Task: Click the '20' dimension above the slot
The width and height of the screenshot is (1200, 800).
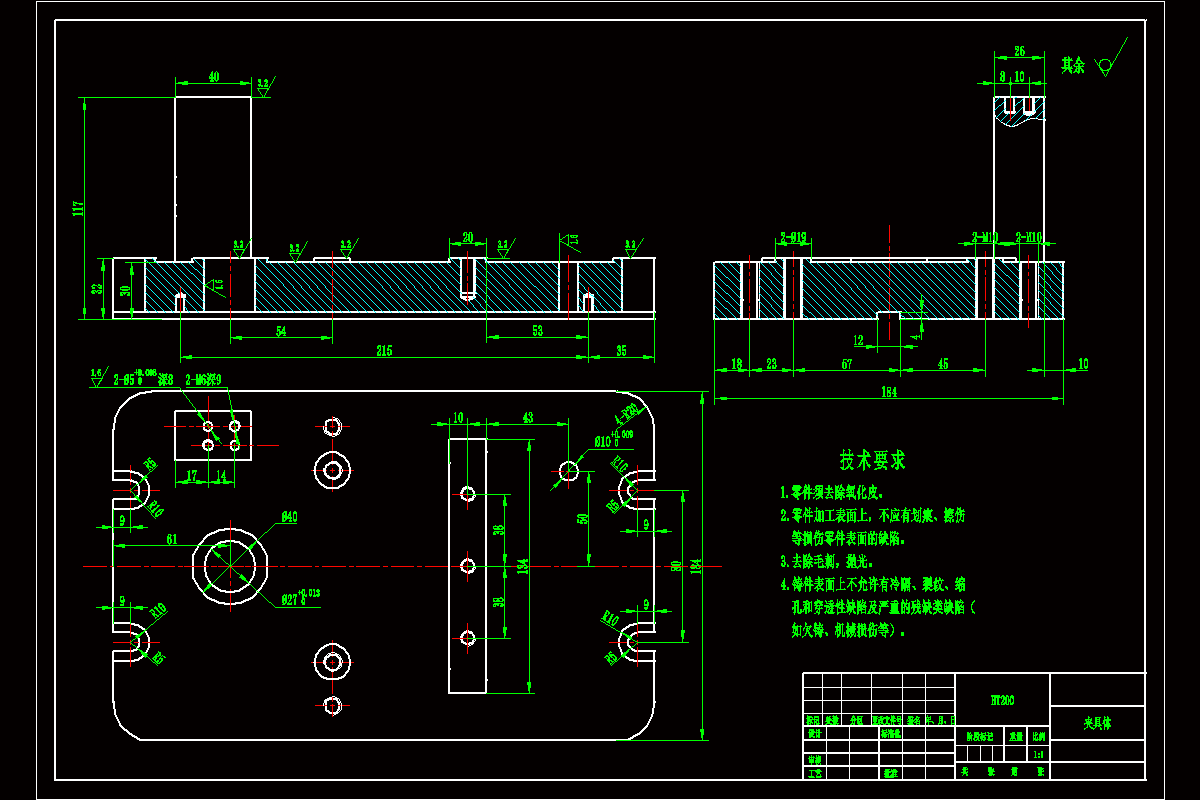Action: tap(468, 238)
